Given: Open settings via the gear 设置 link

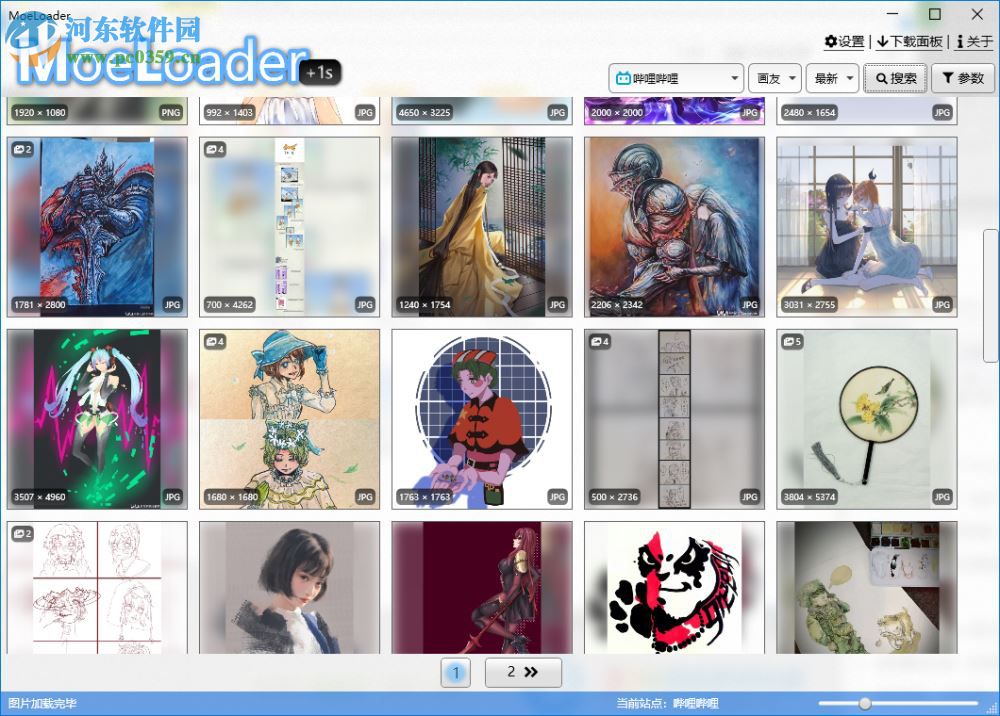Looking at the screenshot, I should [844, 42].
